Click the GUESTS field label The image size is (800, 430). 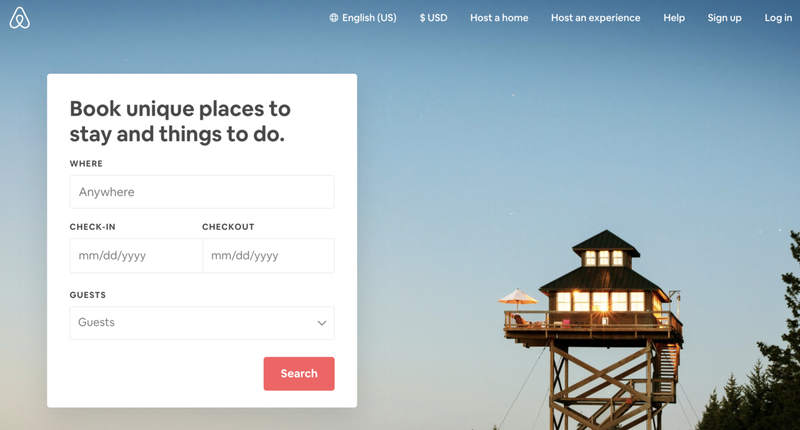[x=88, y=295]
